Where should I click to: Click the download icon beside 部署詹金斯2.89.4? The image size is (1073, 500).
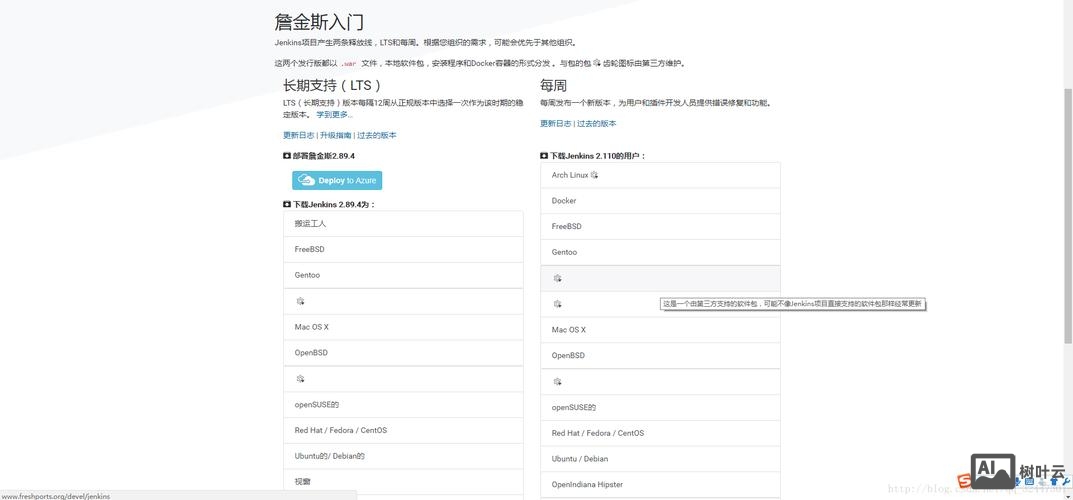(287, 156)
